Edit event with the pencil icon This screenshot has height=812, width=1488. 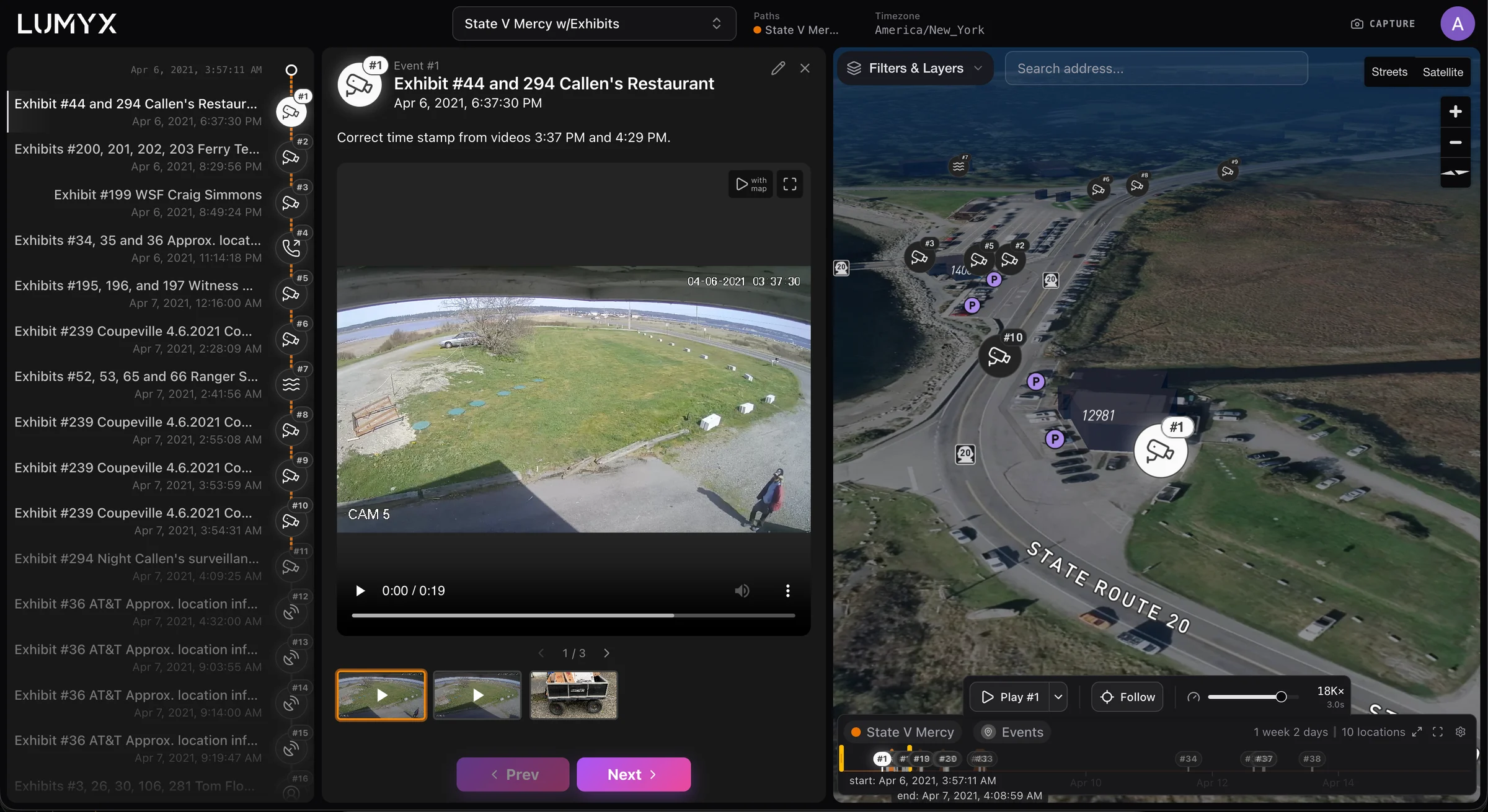[778, 68]
